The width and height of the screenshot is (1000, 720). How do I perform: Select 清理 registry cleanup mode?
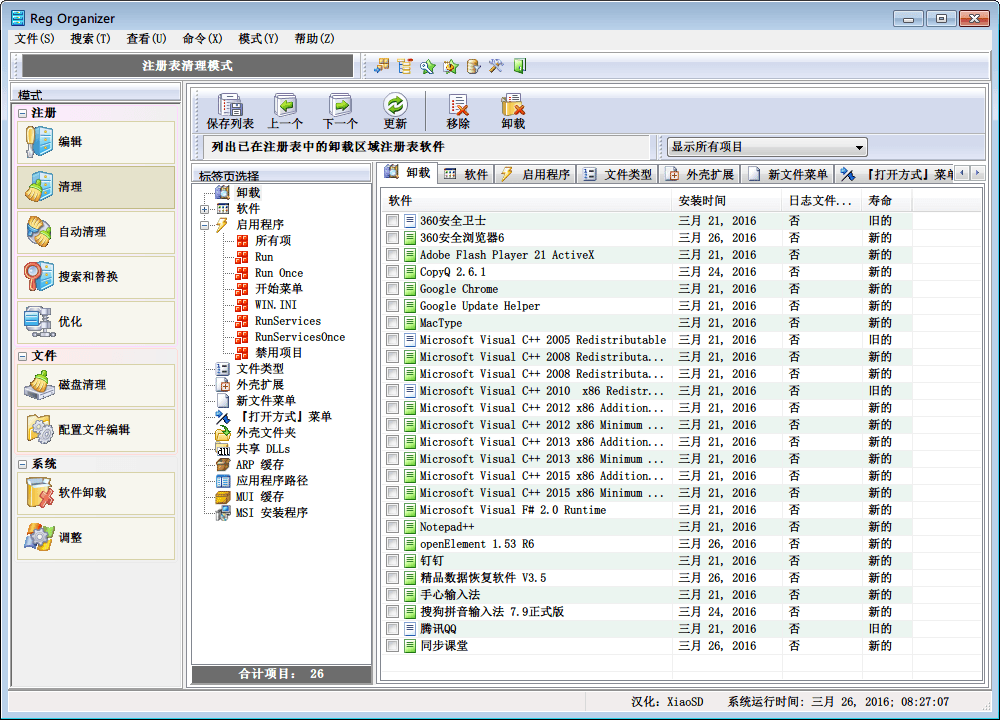pyautogui.click(x=96, y=187)
